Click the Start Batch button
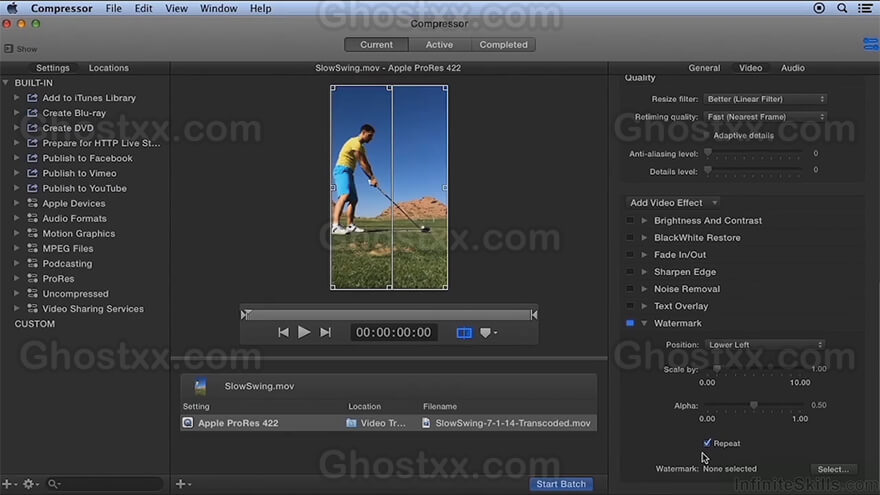The width and height of the screenshot is (880, 495). tap(561, 484)
